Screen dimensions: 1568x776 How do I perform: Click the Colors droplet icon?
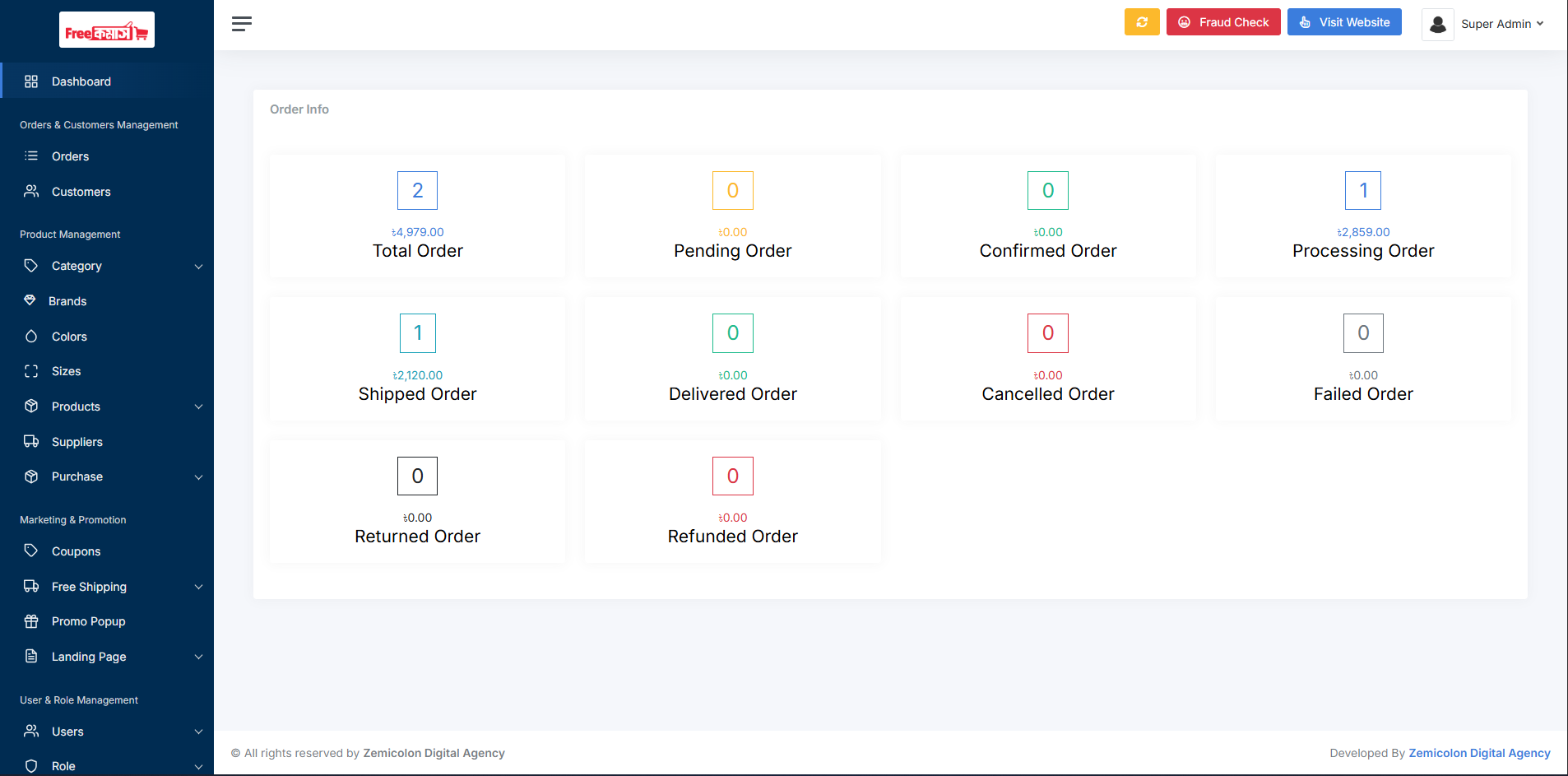pos(31,337)
